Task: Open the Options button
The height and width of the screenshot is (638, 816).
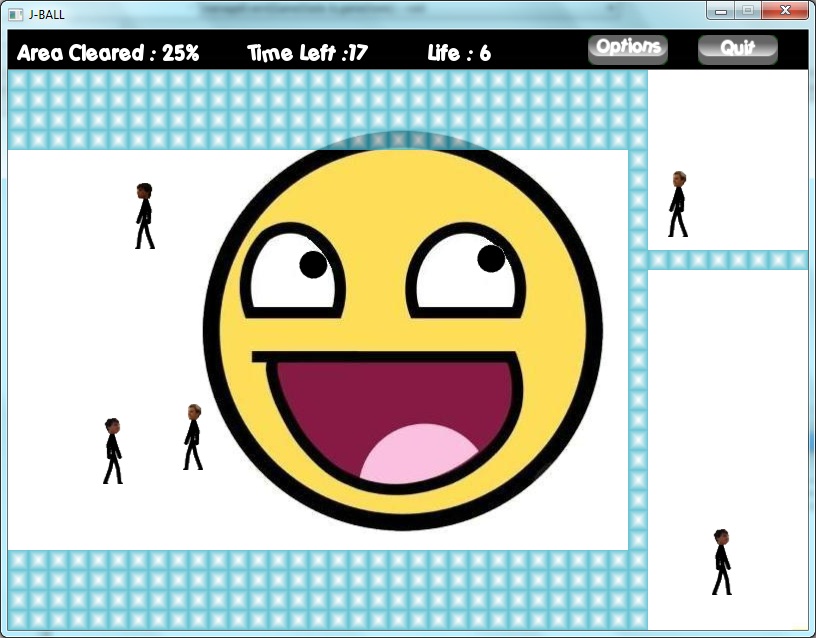Action: tap(627, 49)
